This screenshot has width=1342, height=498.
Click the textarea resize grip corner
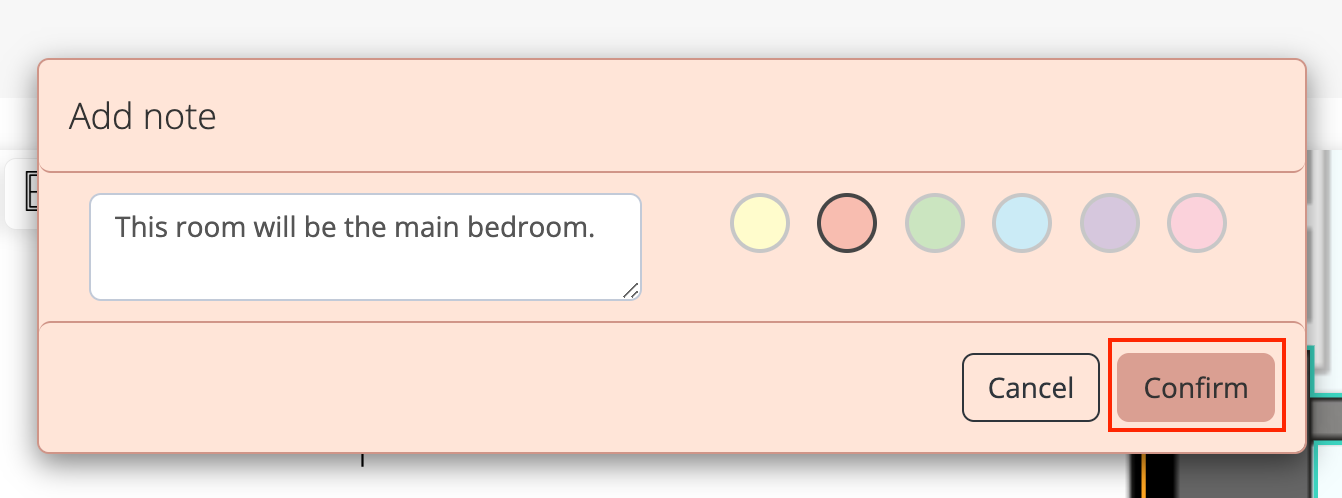pos(631,290)
